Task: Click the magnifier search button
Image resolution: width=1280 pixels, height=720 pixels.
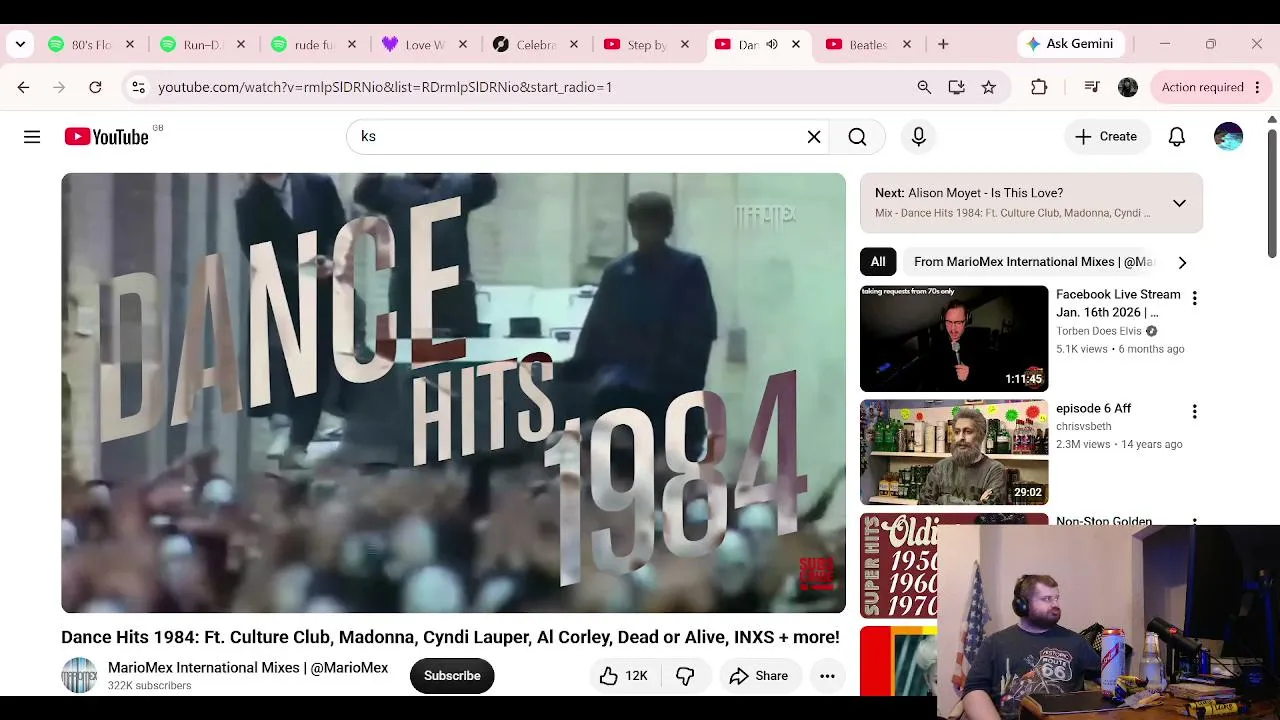Action: [x=857, y=137]
